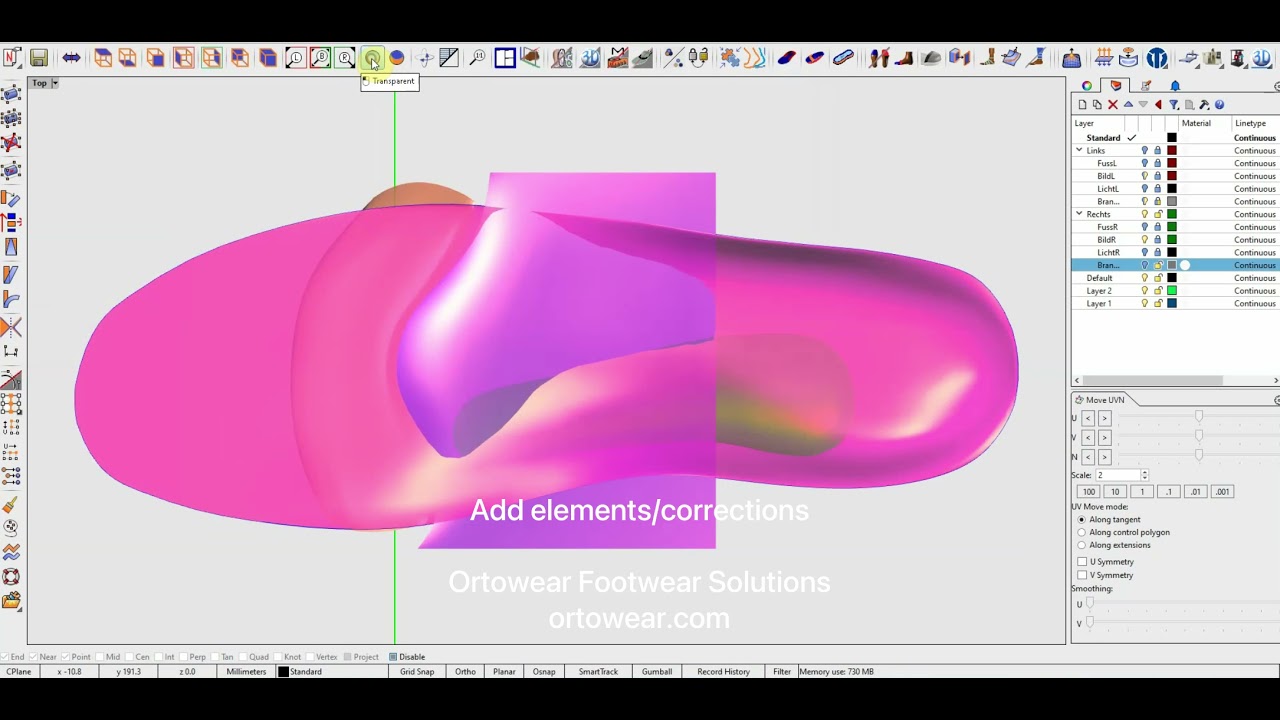Click the Save file icon in toolbar
This screenshot has height=720, width=1280.
point(39,58)
